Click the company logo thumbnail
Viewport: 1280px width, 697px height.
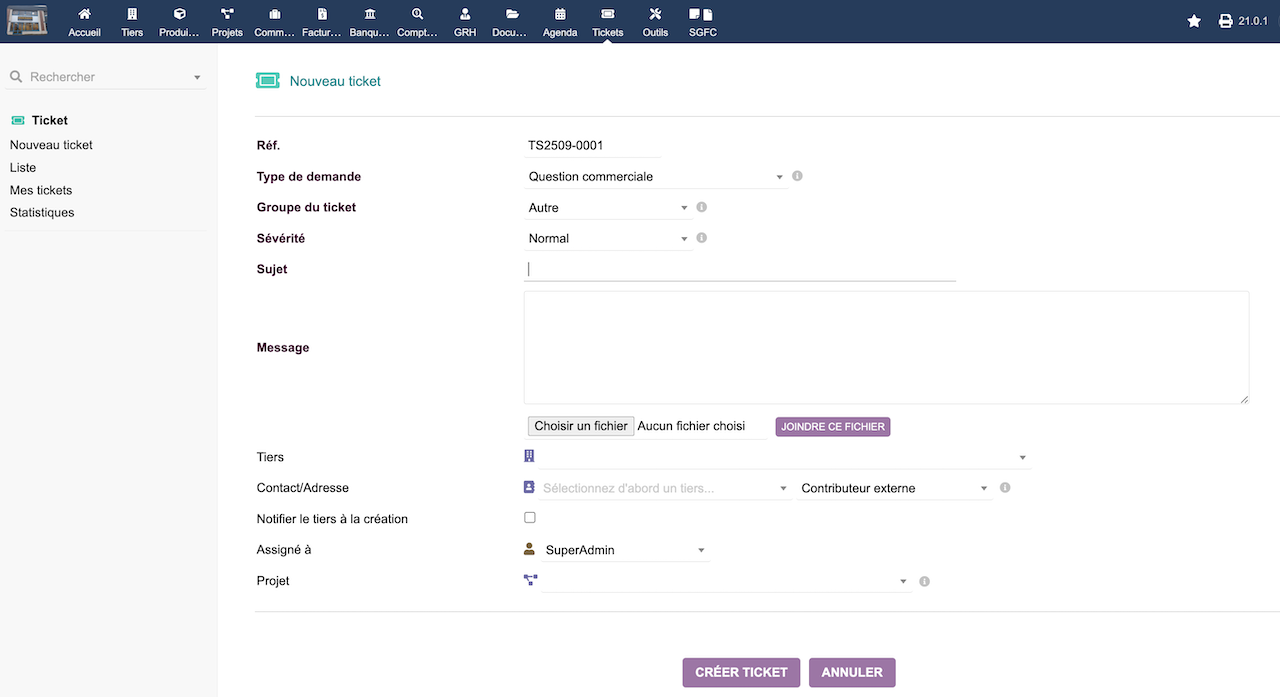coord(27,20)
